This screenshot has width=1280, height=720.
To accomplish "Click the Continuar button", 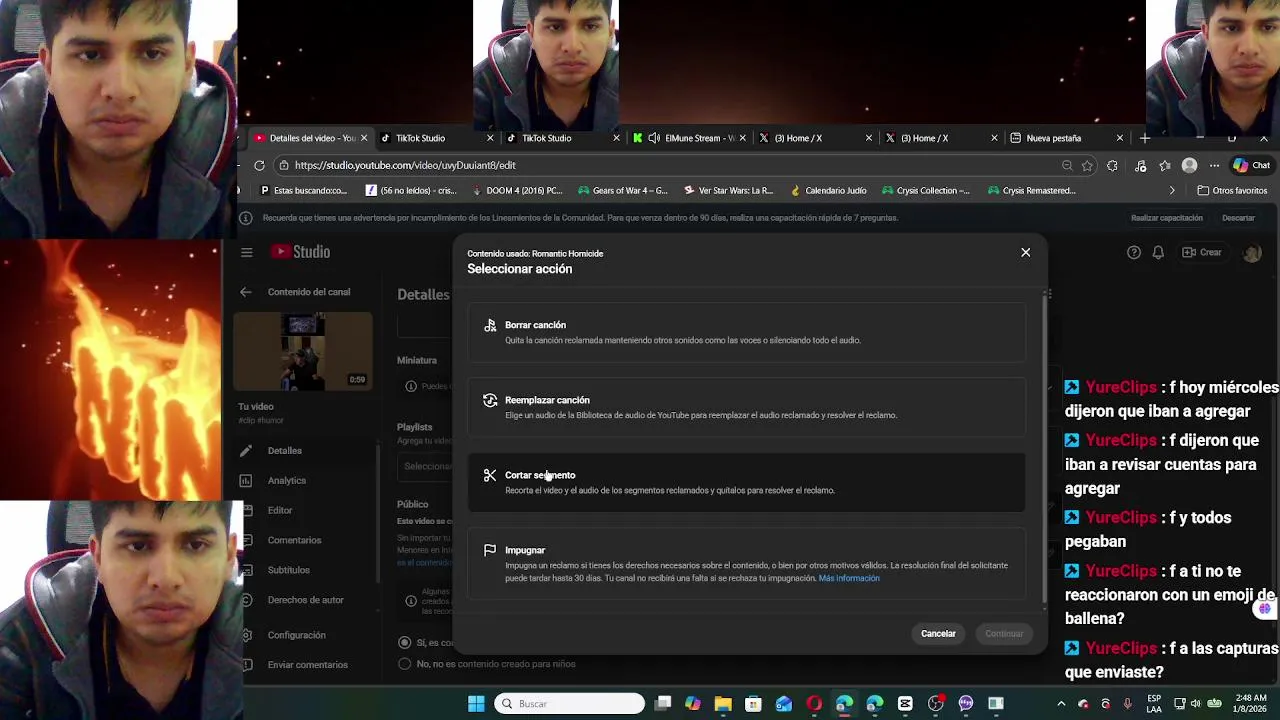I will tap(1004, 633).
